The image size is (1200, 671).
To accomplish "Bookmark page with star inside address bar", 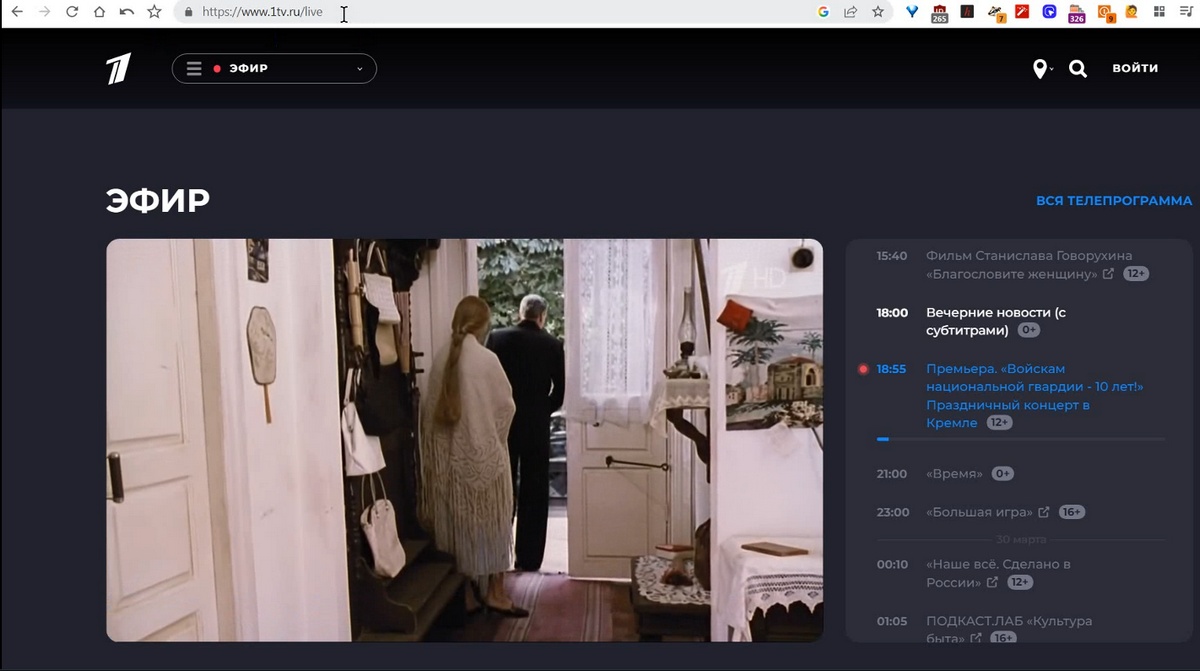I will point(878,12).
